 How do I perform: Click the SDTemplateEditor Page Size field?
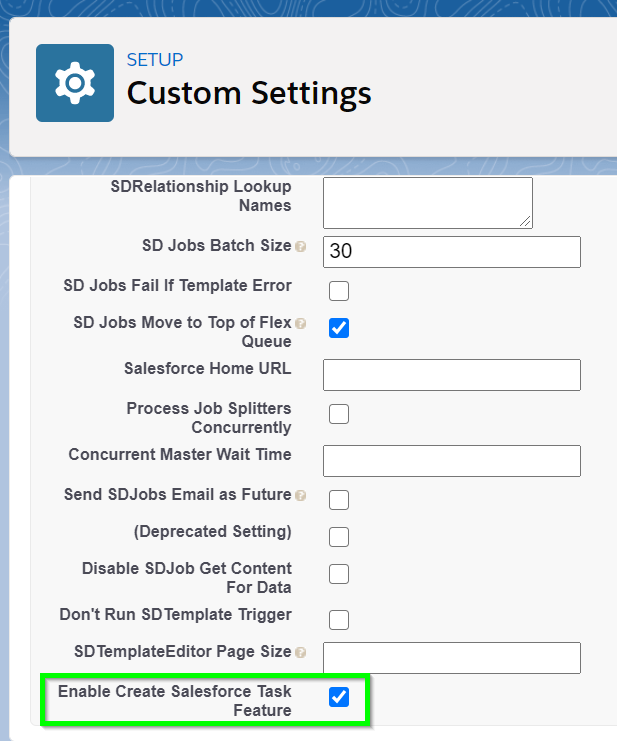[x=452, y=658]
